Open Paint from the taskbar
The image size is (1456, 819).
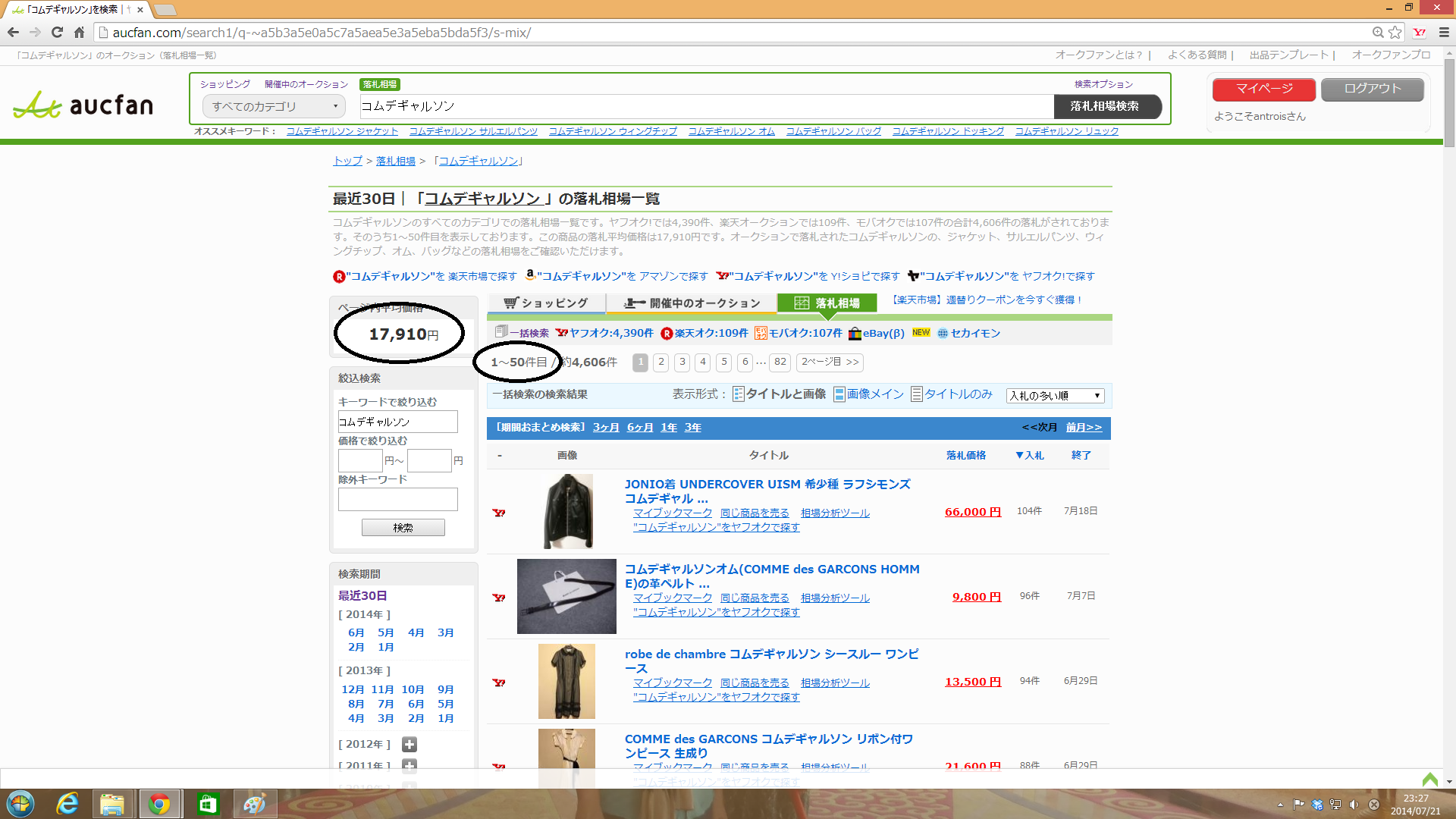(254, 804)
